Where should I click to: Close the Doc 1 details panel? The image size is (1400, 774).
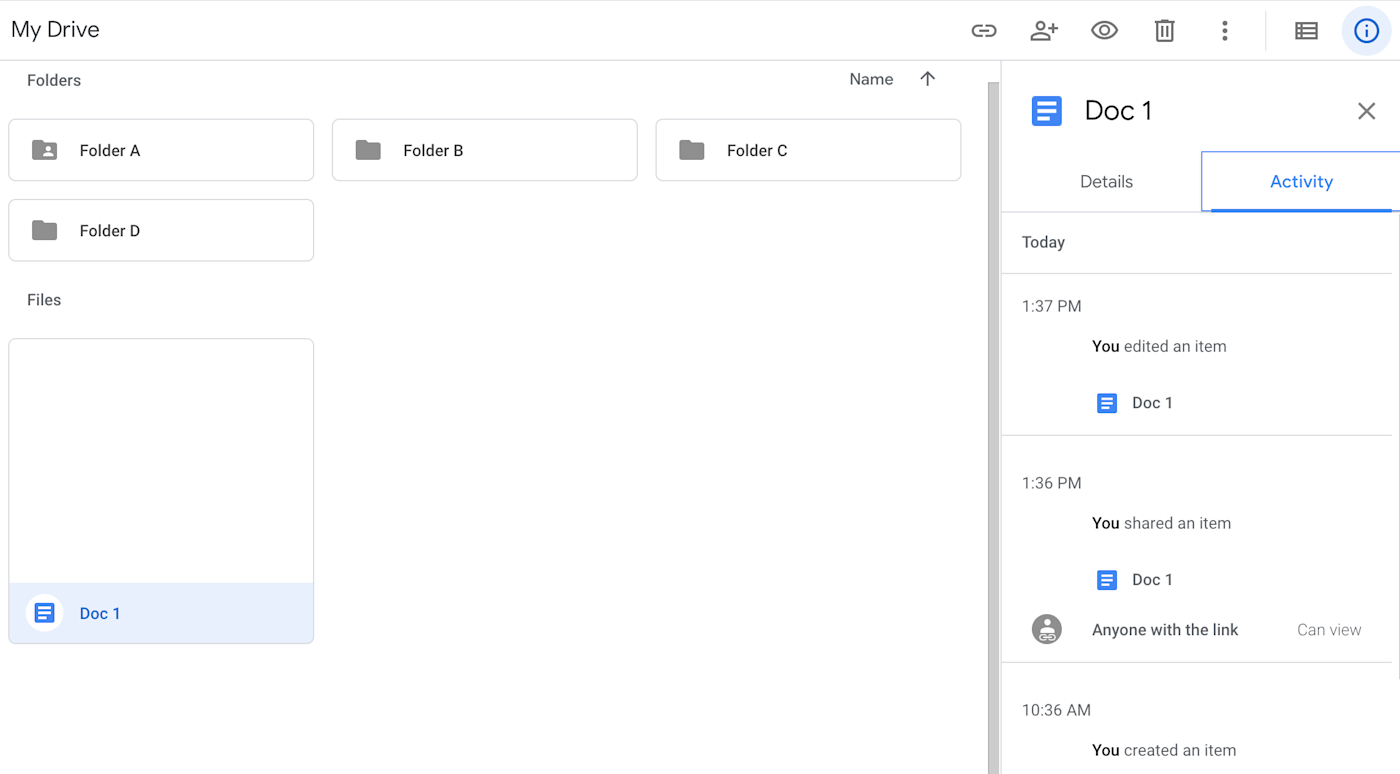[1366, 111]
